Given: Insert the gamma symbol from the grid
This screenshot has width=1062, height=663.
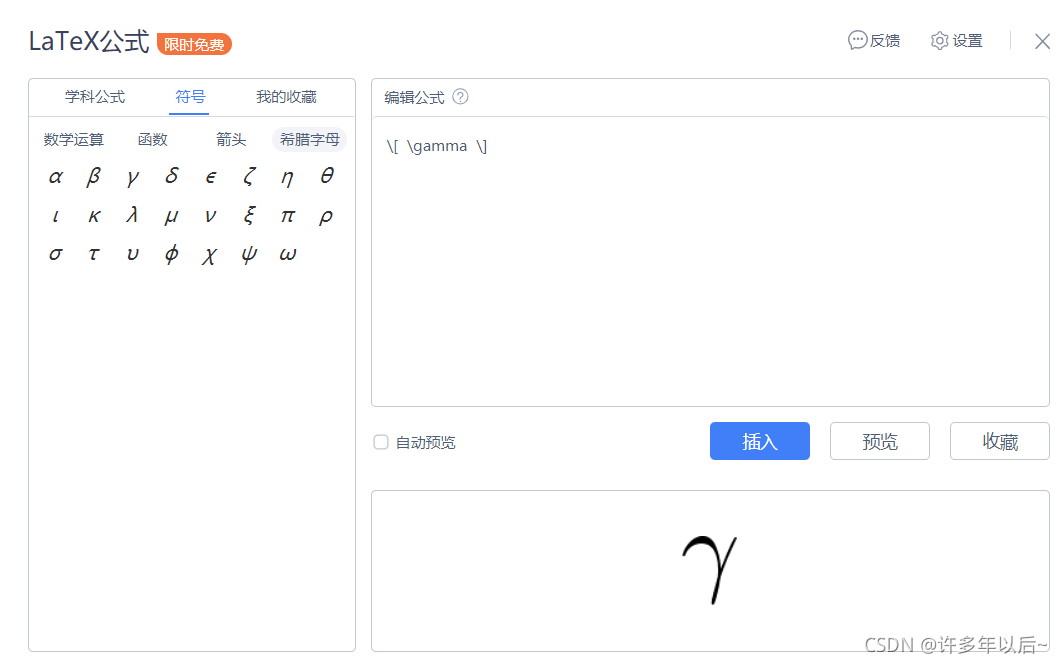Looking at the screenshot, I should tap(133, 177).
